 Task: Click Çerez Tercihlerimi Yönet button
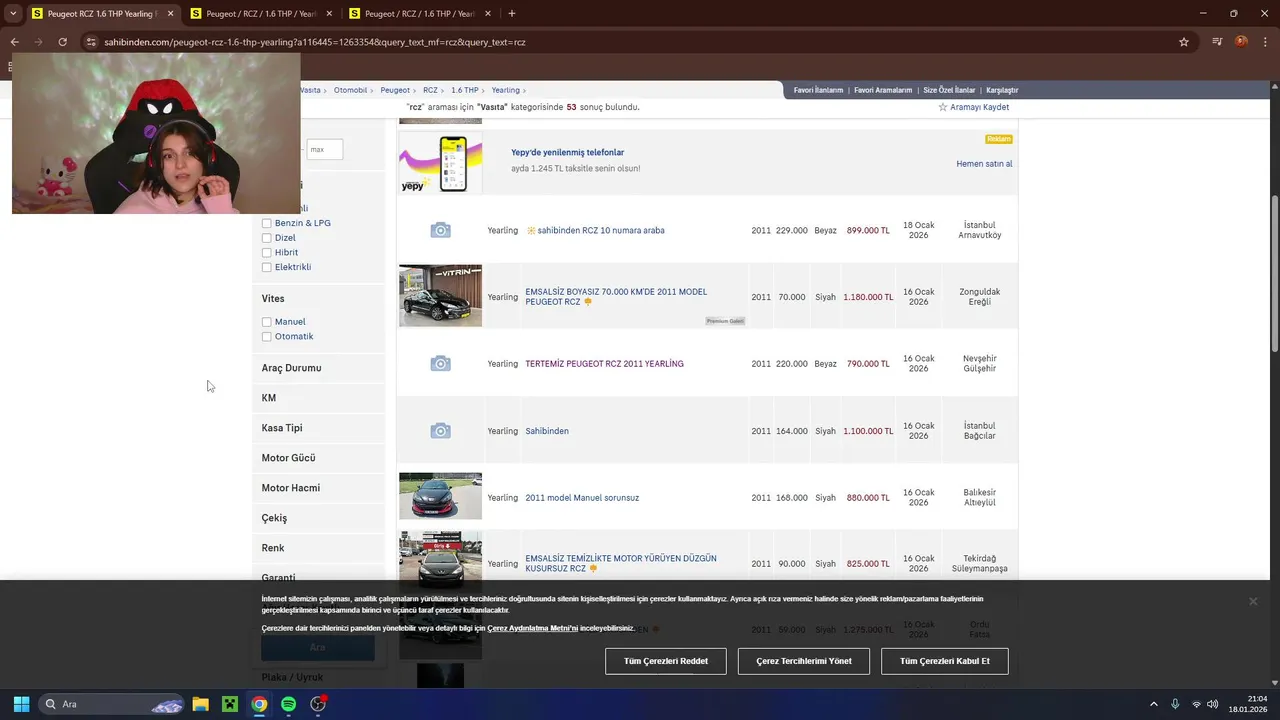804,661
